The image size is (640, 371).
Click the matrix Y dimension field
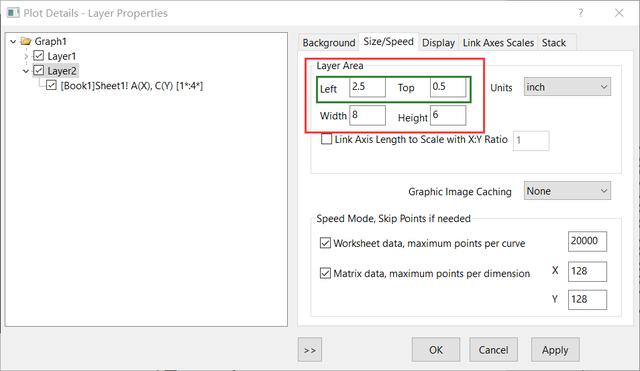click(587, 300)
